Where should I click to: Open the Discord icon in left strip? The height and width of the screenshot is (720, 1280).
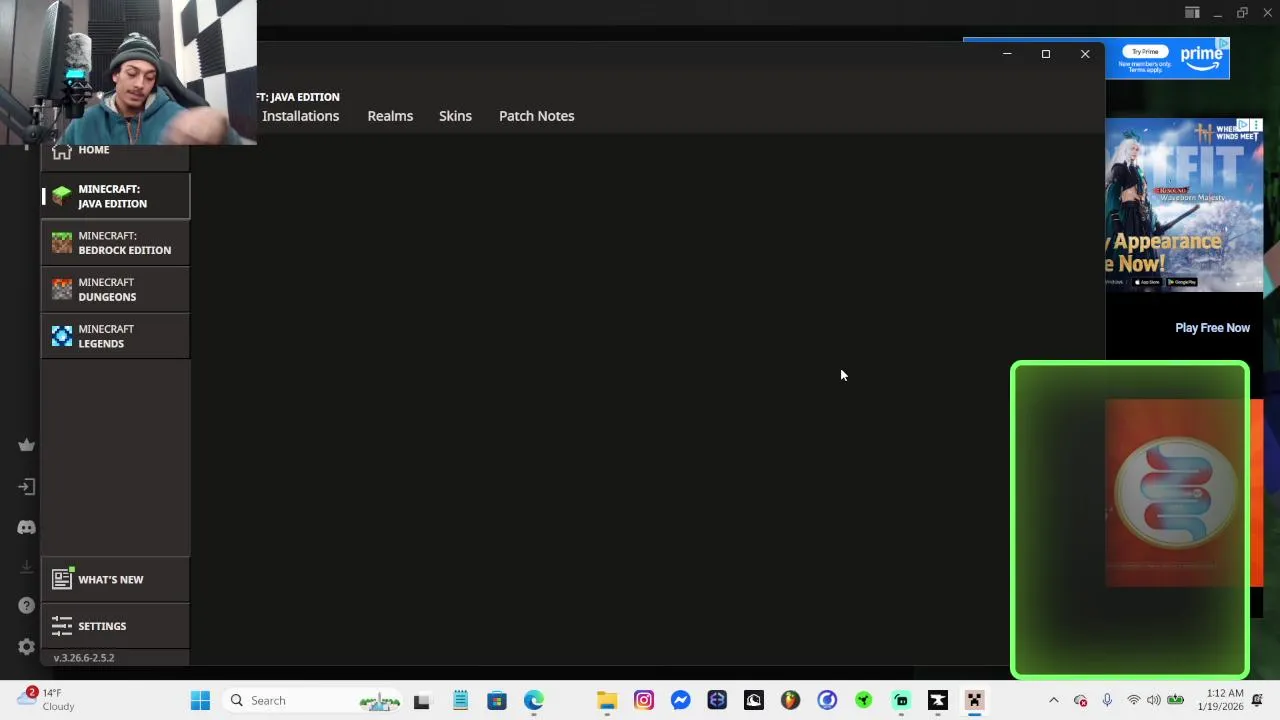[27, 527]
